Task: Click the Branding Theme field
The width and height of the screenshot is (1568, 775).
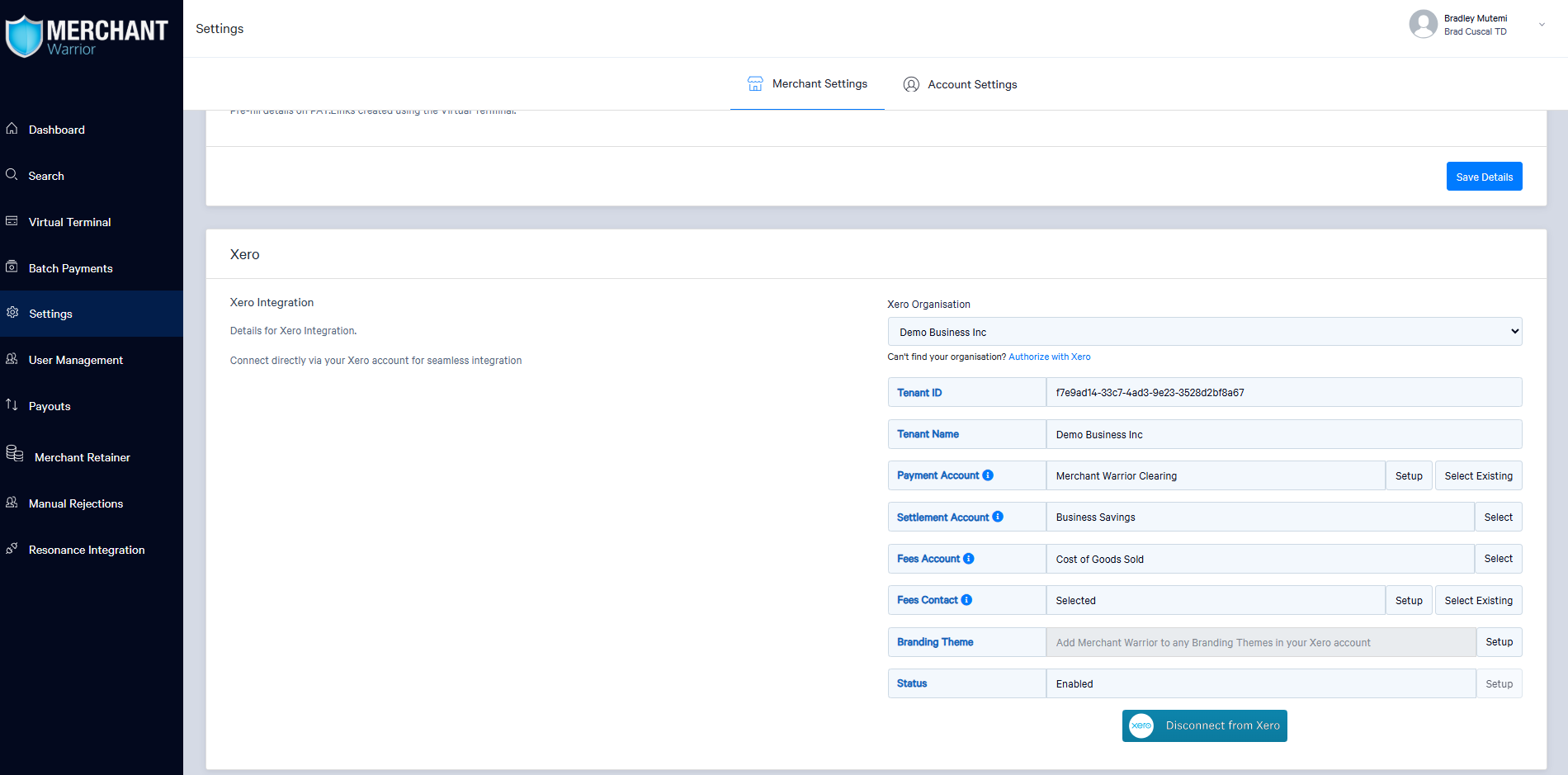Action: (1261, 642)
